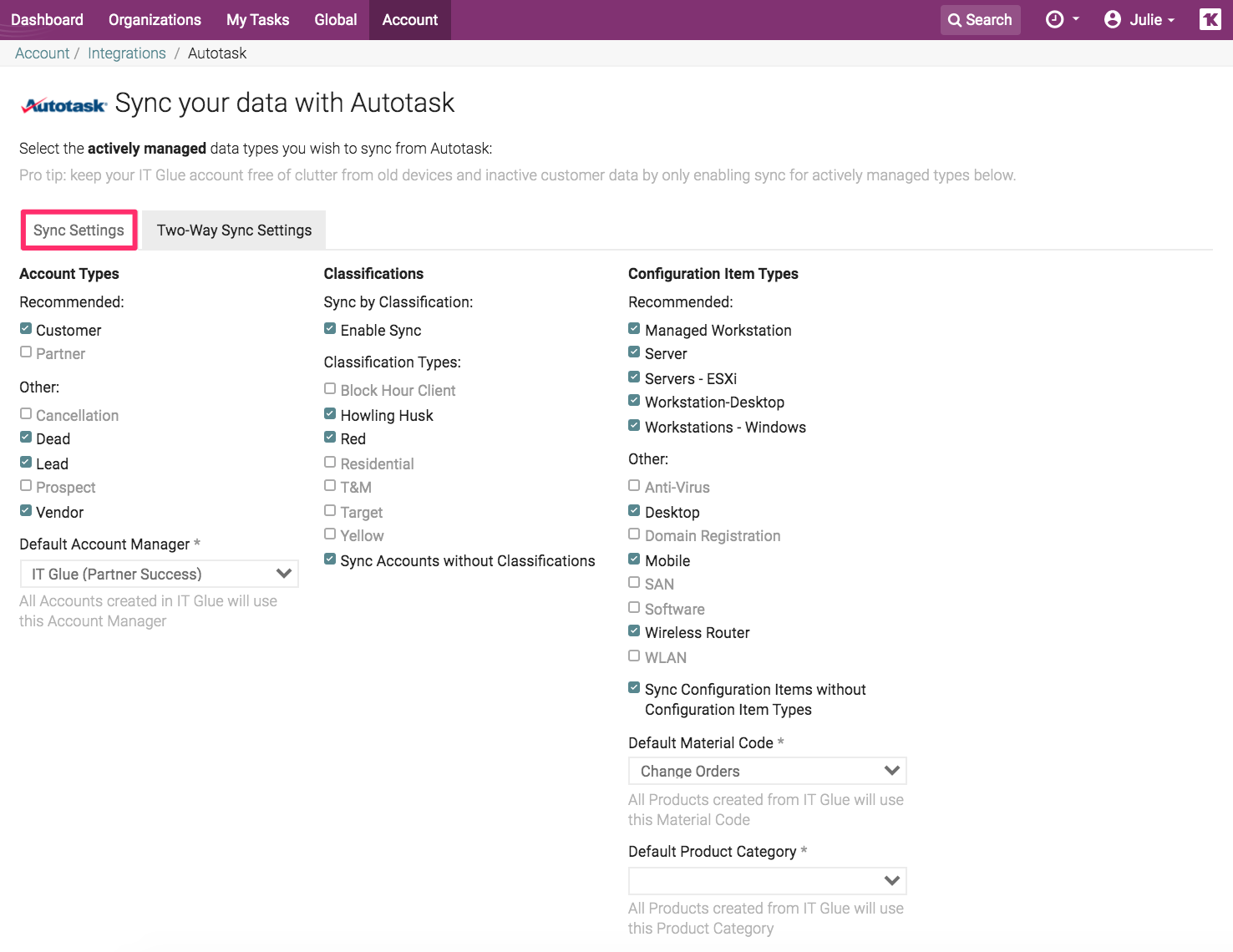Switch to the Sync Settings tab

point(79,230)
